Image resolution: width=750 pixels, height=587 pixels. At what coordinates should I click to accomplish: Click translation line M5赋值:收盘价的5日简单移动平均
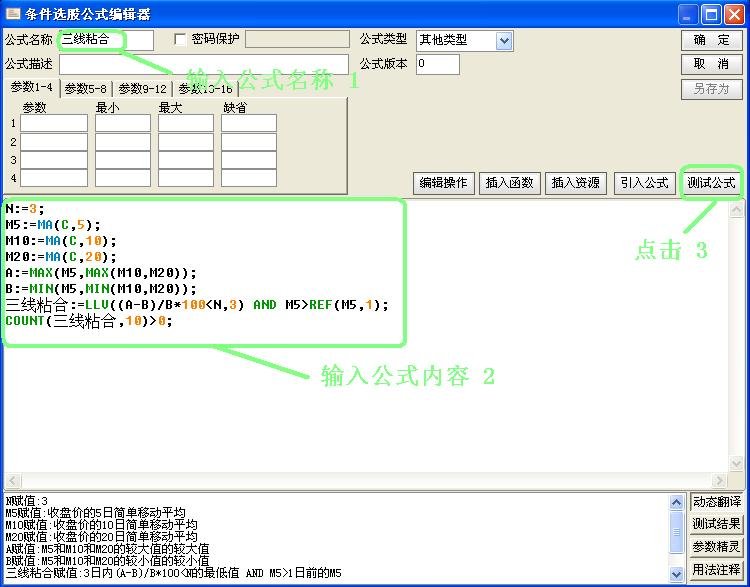[x=95, y=513]
